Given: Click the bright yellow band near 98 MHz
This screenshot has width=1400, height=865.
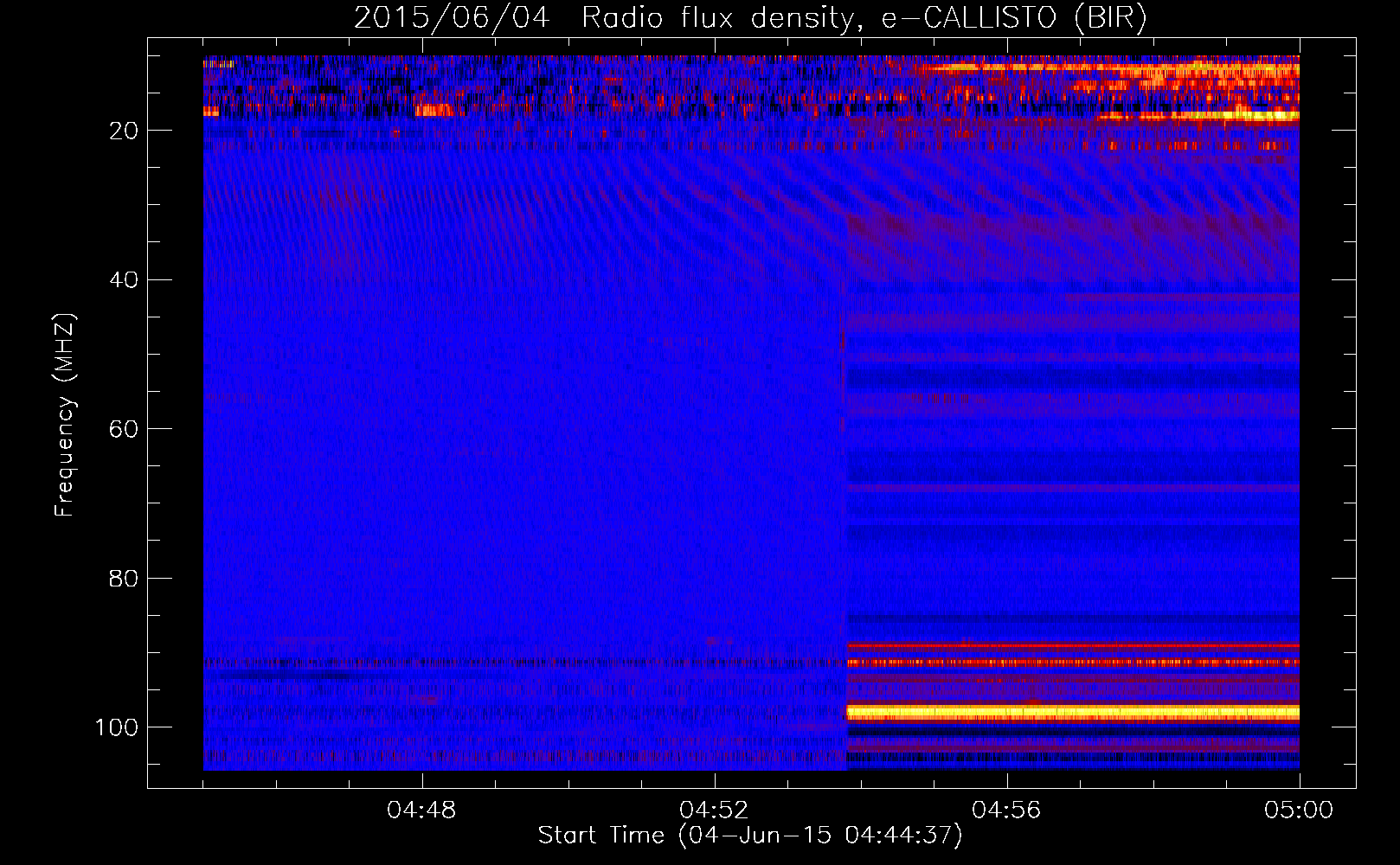Looking at the screenshot, I should (x=1072, y=713).
